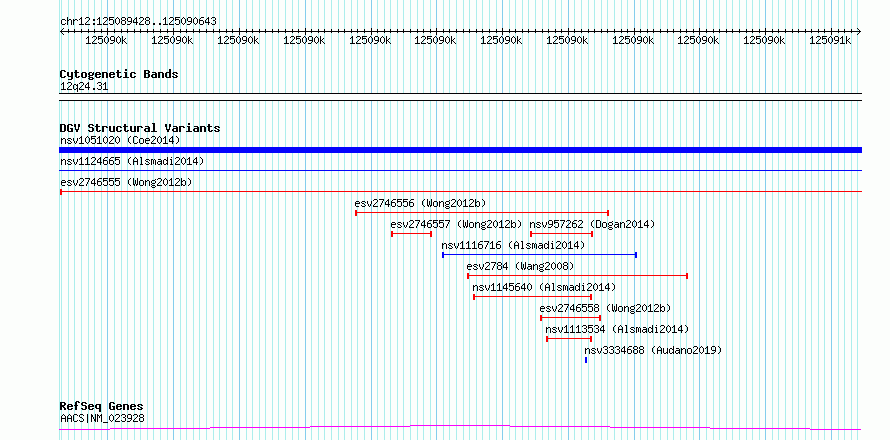Click the 125091k ruler label

point(830,40)
